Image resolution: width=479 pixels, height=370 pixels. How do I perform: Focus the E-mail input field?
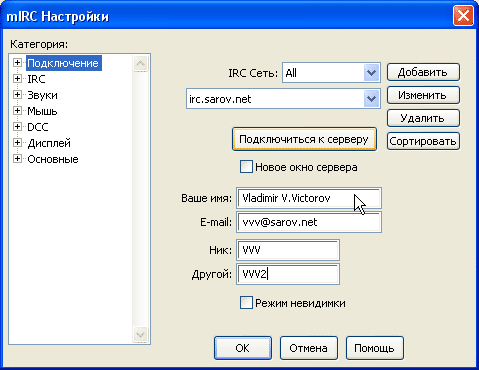(x=309, y=222)
